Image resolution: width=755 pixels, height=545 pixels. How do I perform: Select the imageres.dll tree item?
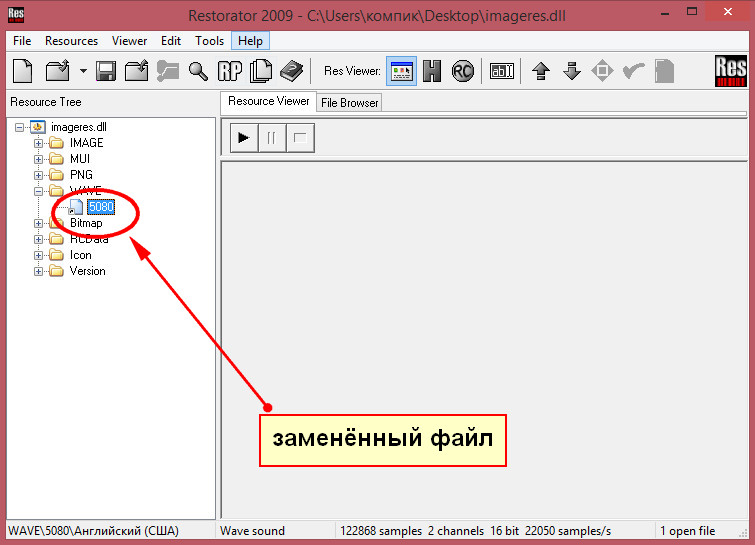point(78,127)
